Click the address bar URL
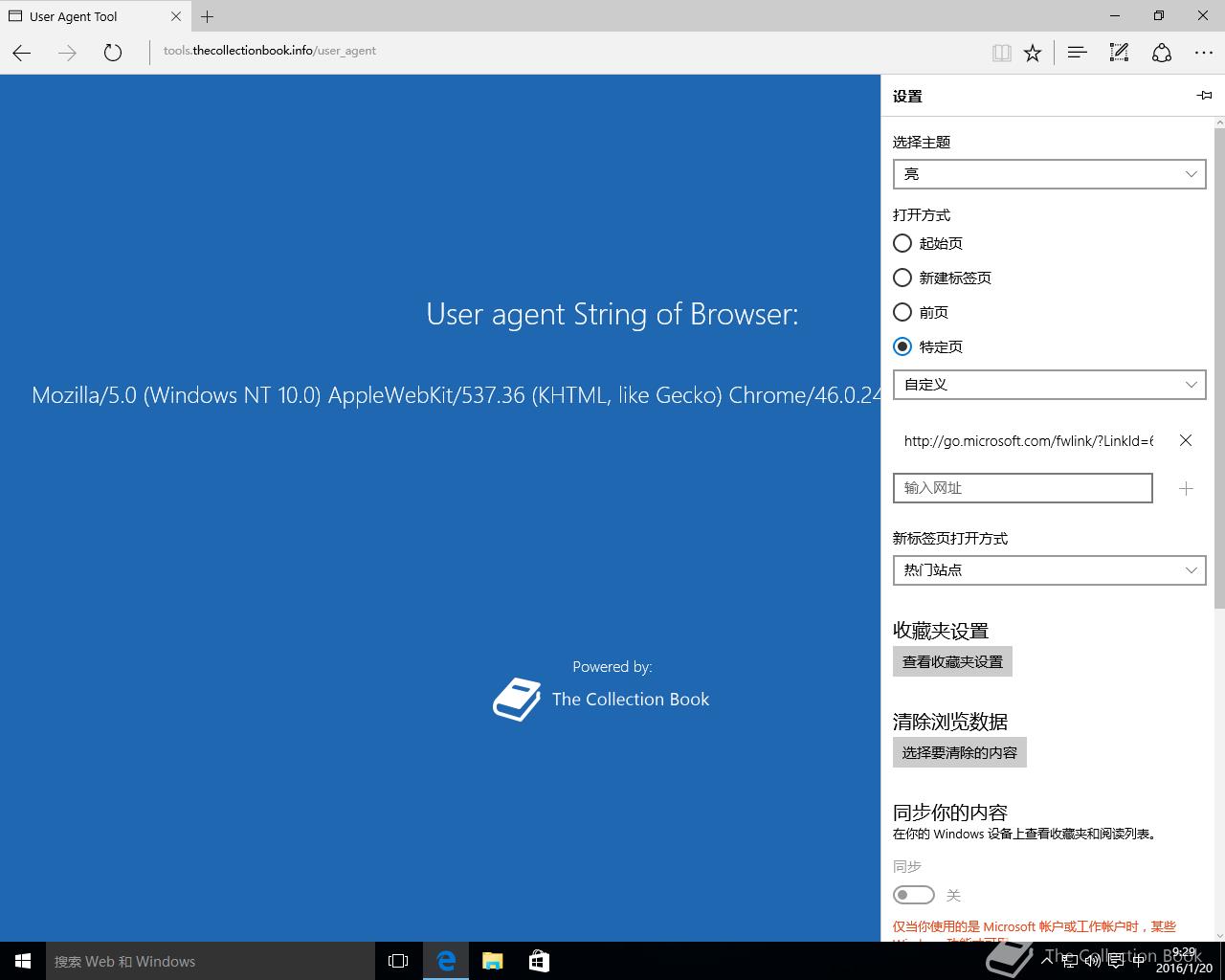Screen dimensions: 1225x980 pyautogui.click(x=270, y=51)
